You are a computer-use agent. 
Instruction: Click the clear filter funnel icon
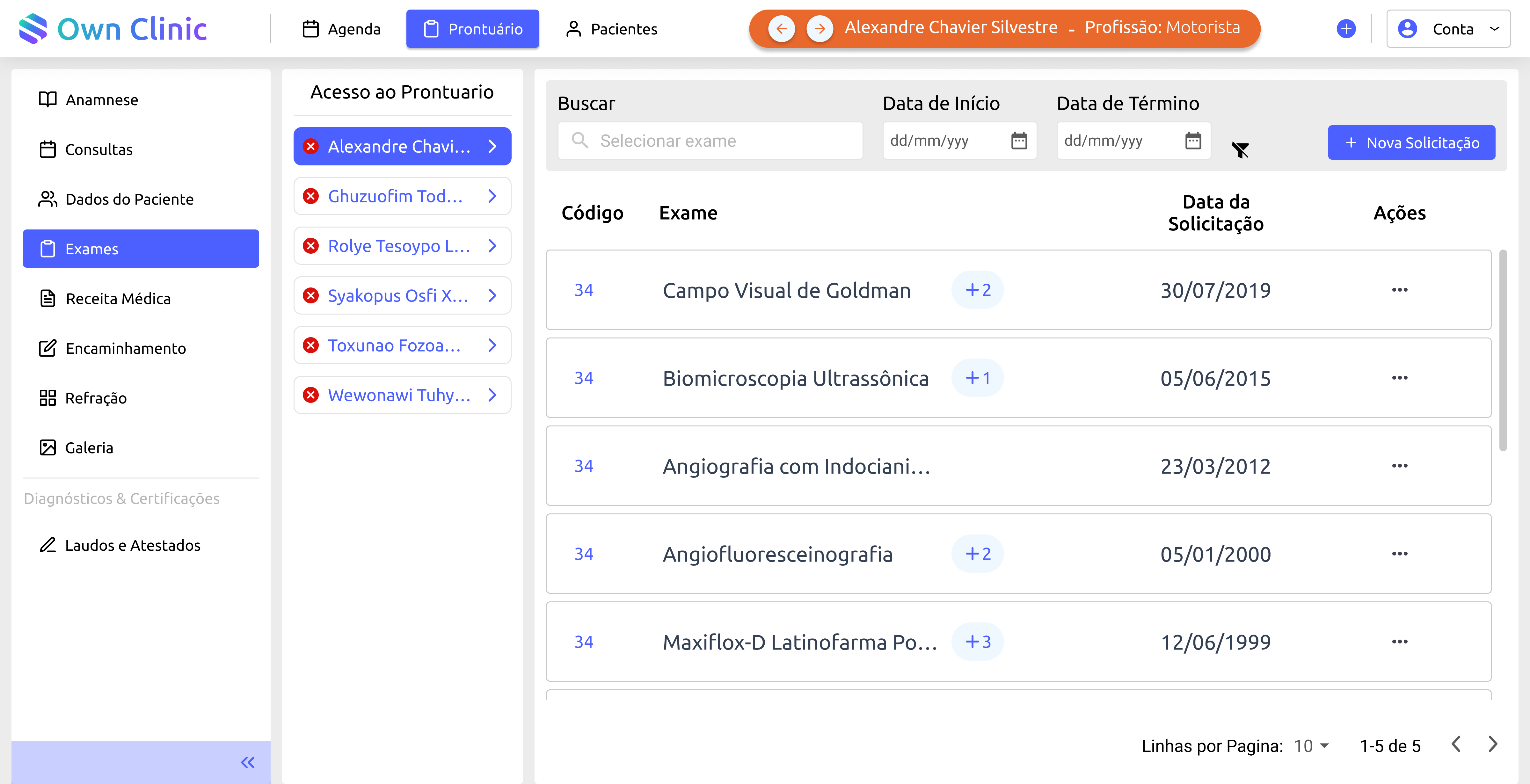[x=1240, y=150]
